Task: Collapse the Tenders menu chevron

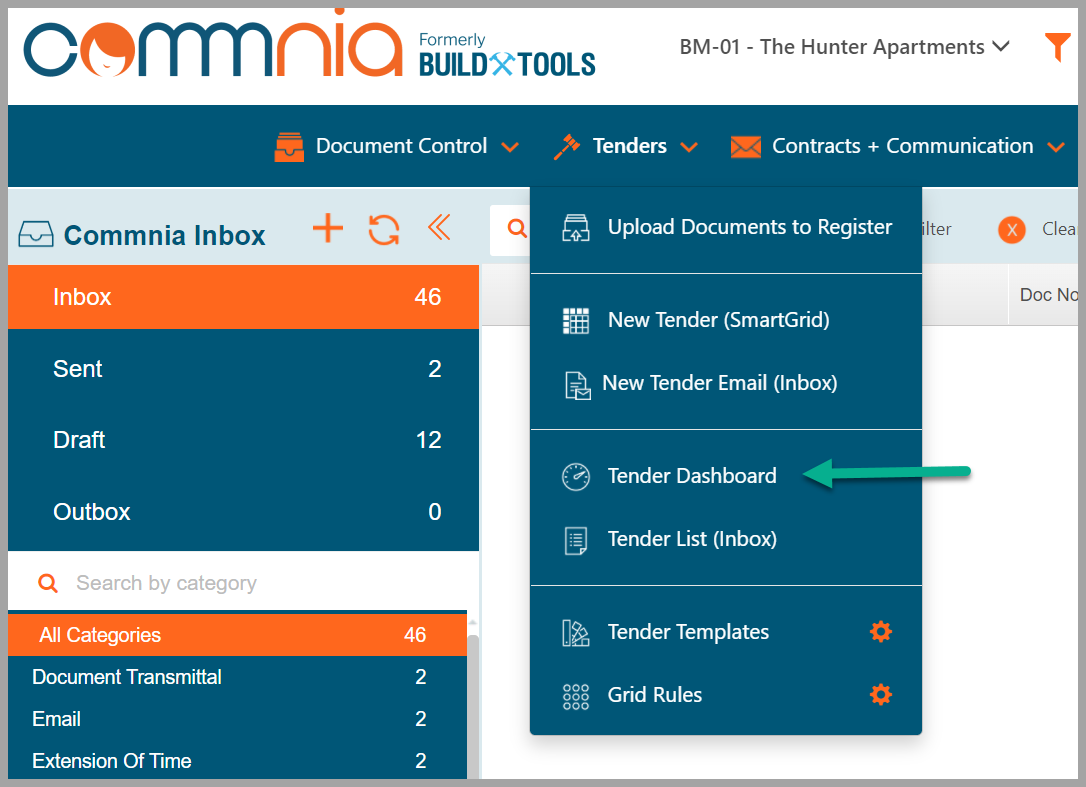Action: click(x=689, y=147)
